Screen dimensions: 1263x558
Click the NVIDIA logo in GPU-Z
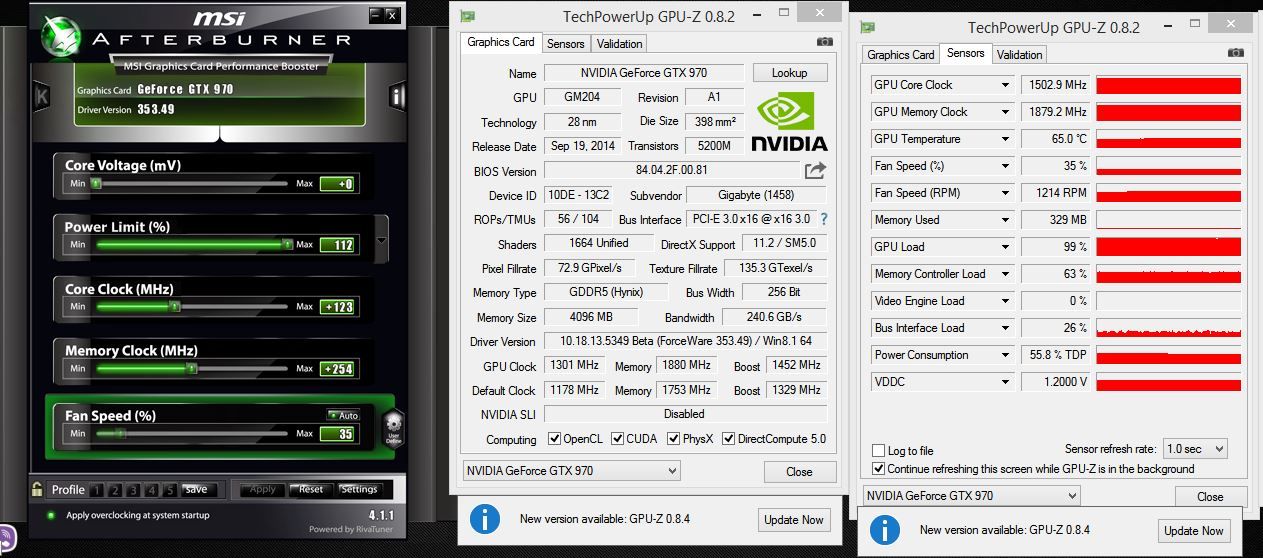(x=789, y=122)
